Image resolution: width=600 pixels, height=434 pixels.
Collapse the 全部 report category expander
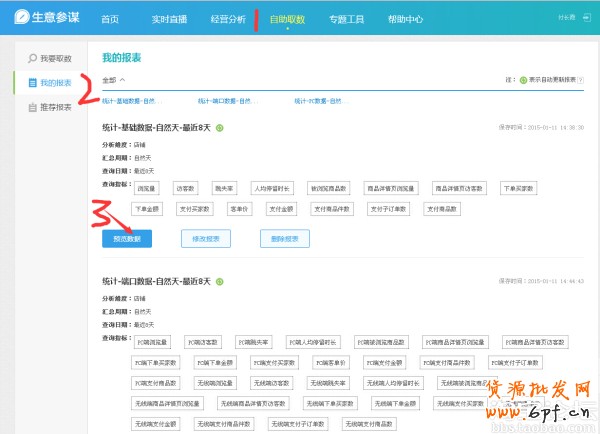pyautogui.click(x=123, y=78)
